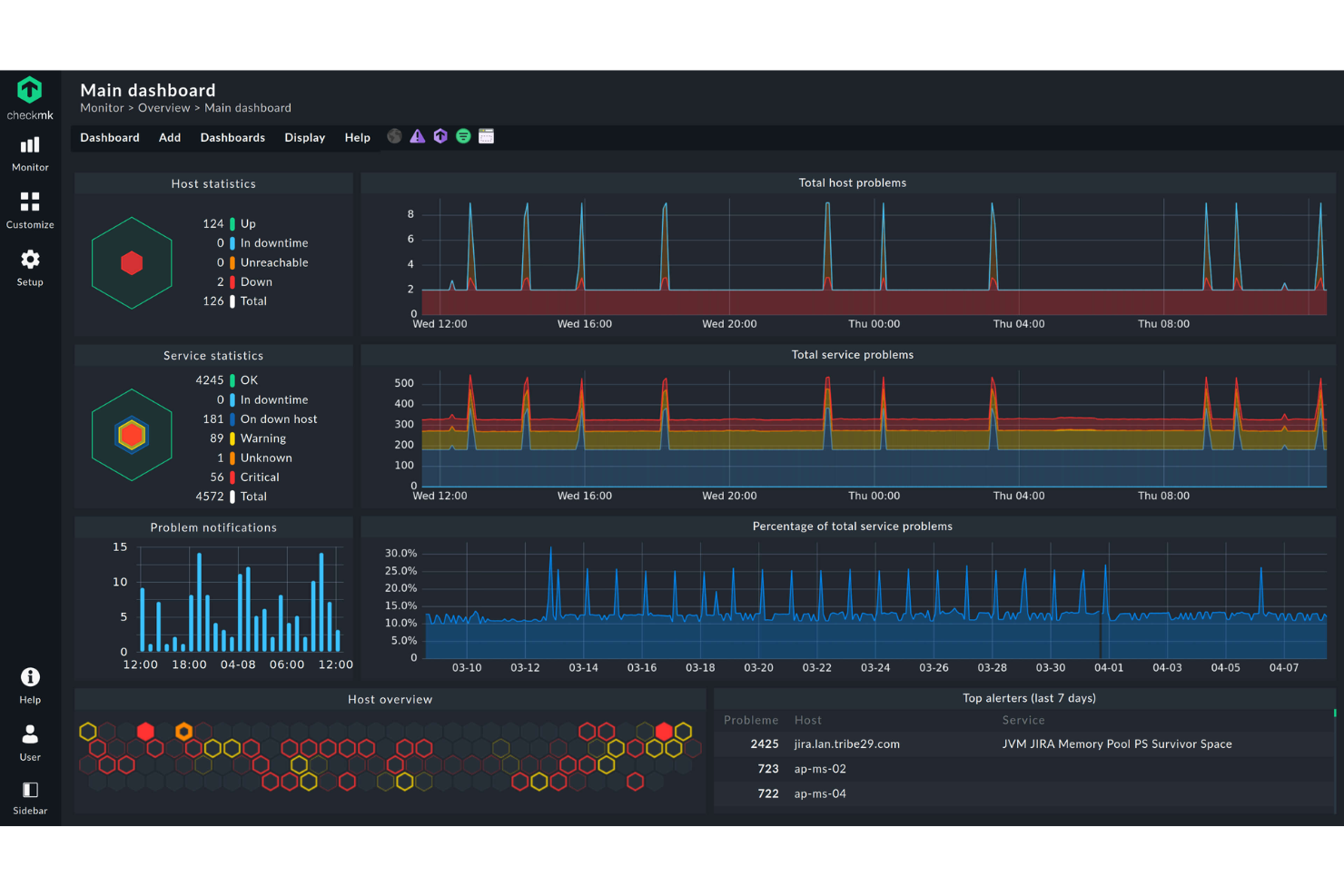Click the purple warning triangle toolbar icon

tap(418, 136)
